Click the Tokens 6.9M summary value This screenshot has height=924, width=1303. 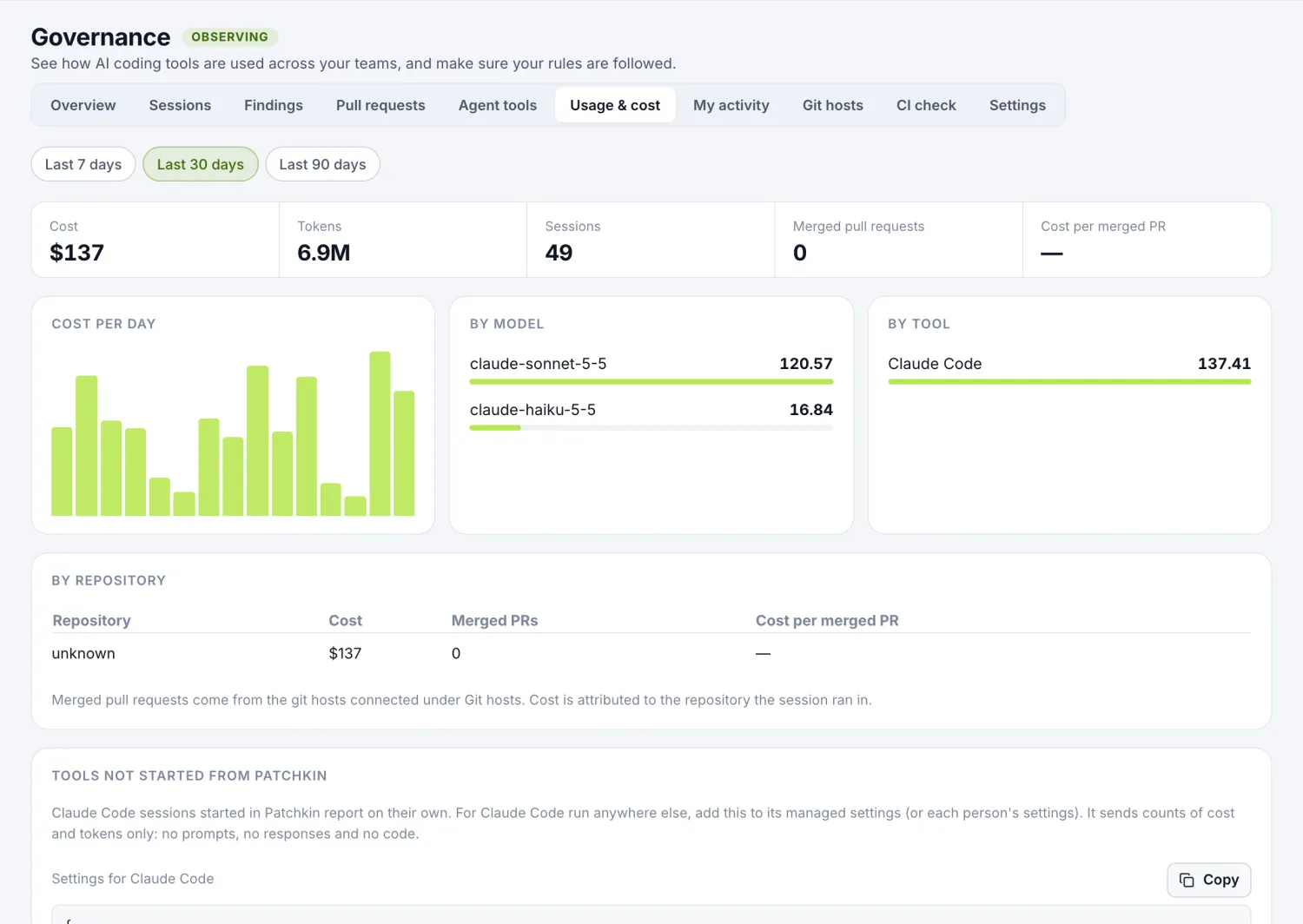point(324,253)
